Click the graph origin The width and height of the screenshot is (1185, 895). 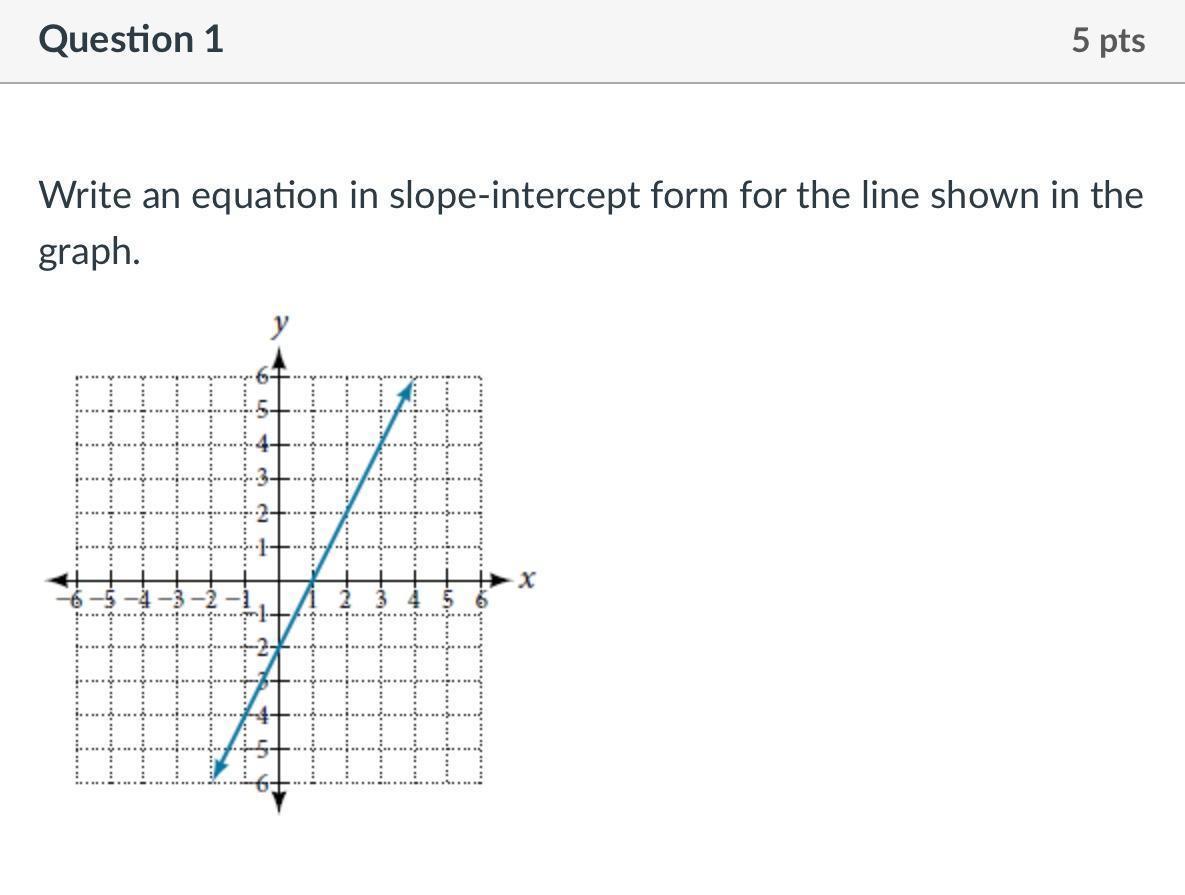[279, 581]
